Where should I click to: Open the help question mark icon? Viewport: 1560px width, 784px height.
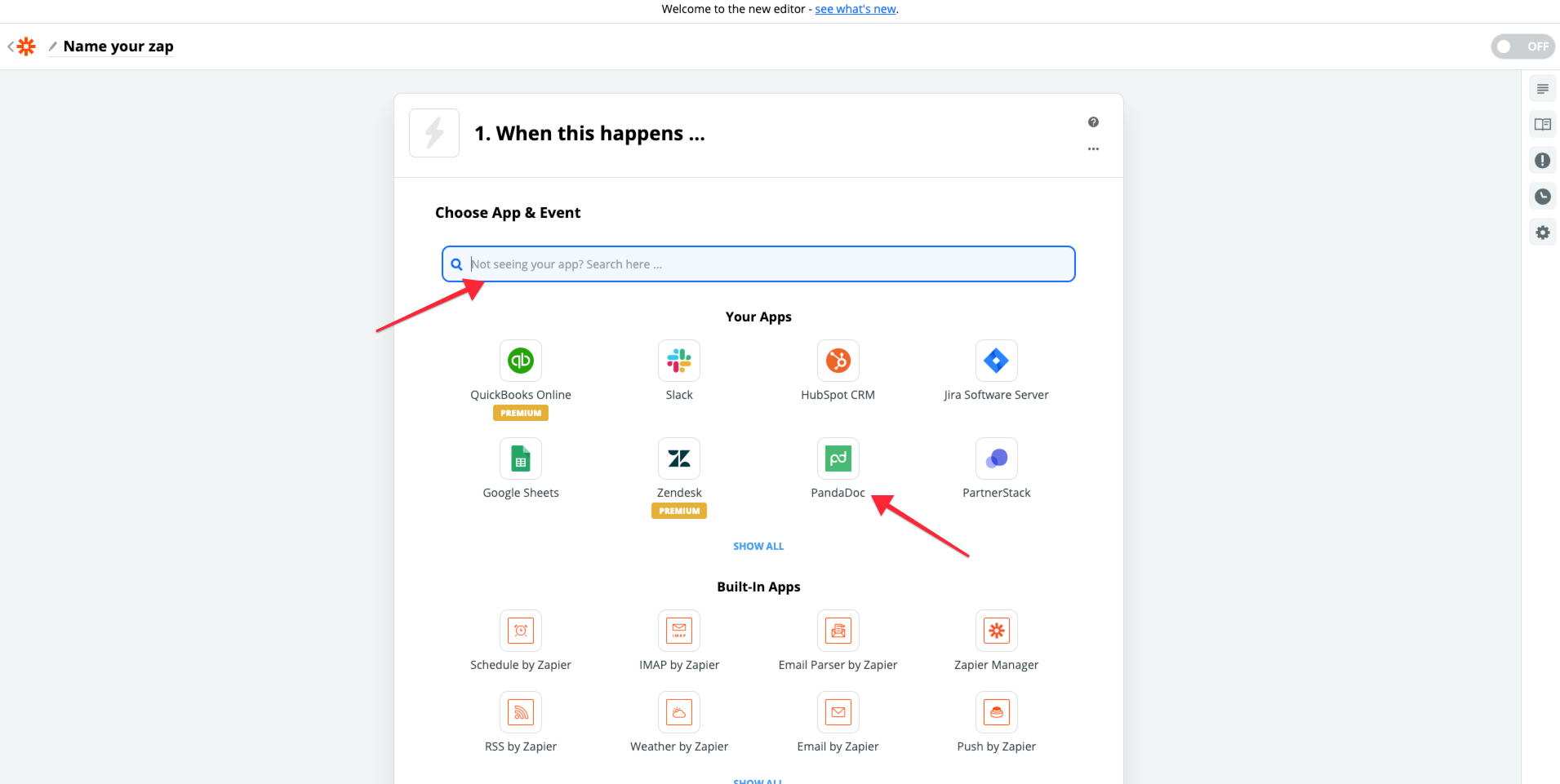pyautogui.click(x=1093, y=122)
